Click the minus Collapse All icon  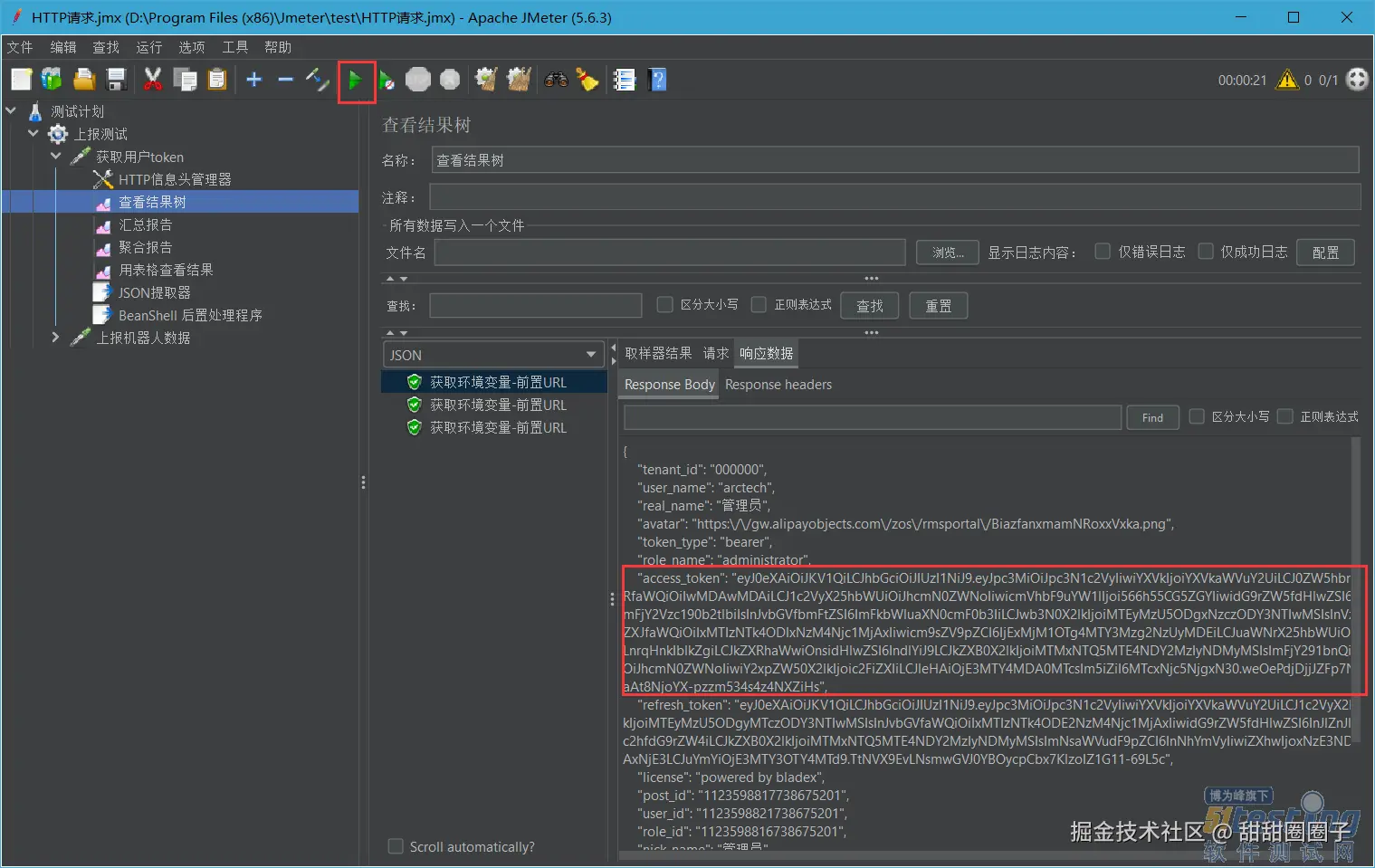point(285,80)
